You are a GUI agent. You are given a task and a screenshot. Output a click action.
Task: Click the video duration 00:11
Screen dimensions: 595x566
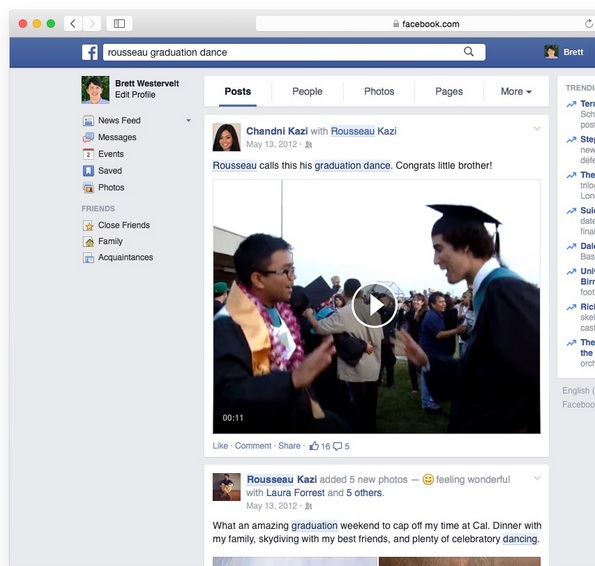(233, 418)
